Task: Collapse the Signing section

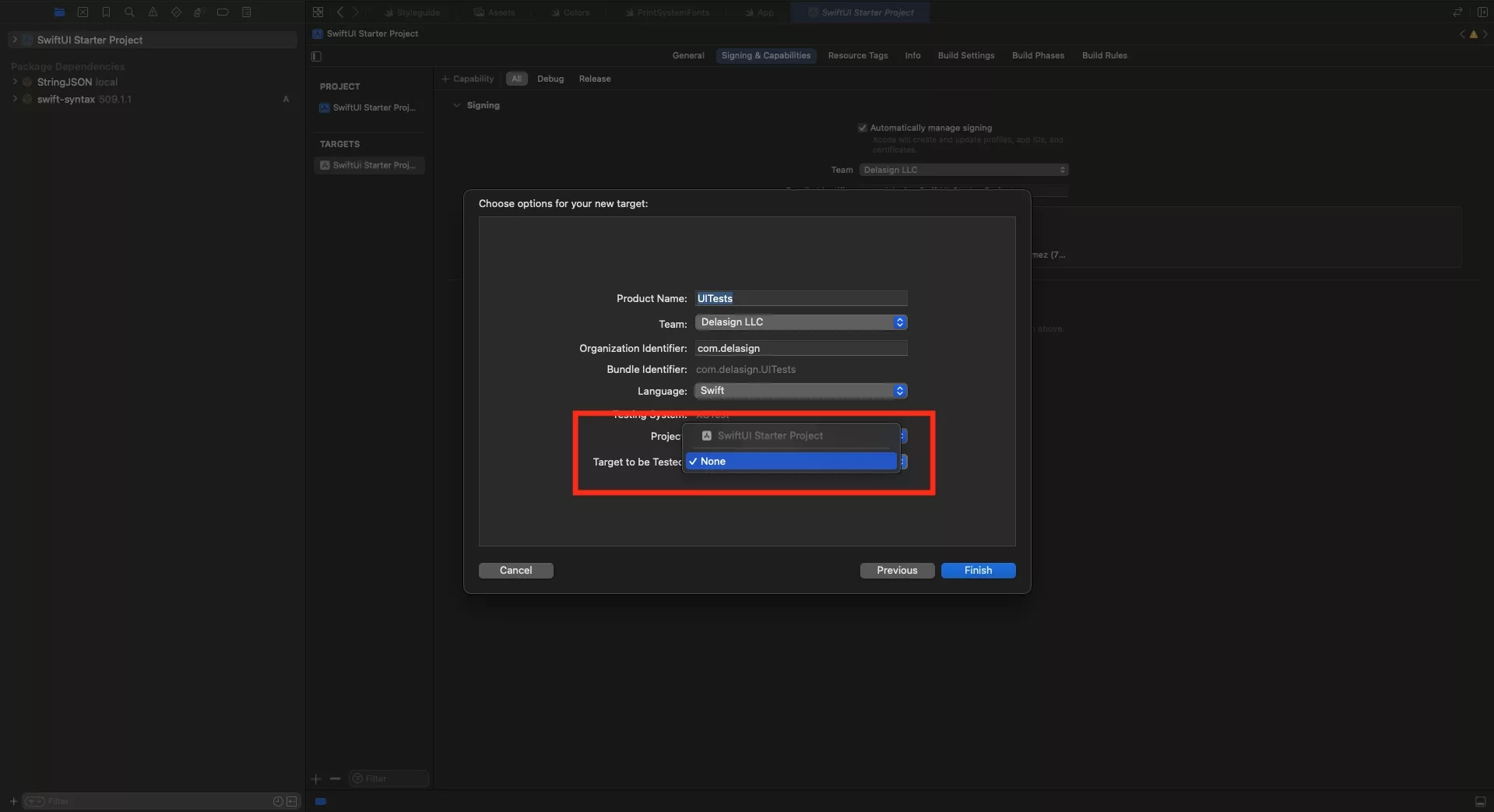Action: click(456, 105)
